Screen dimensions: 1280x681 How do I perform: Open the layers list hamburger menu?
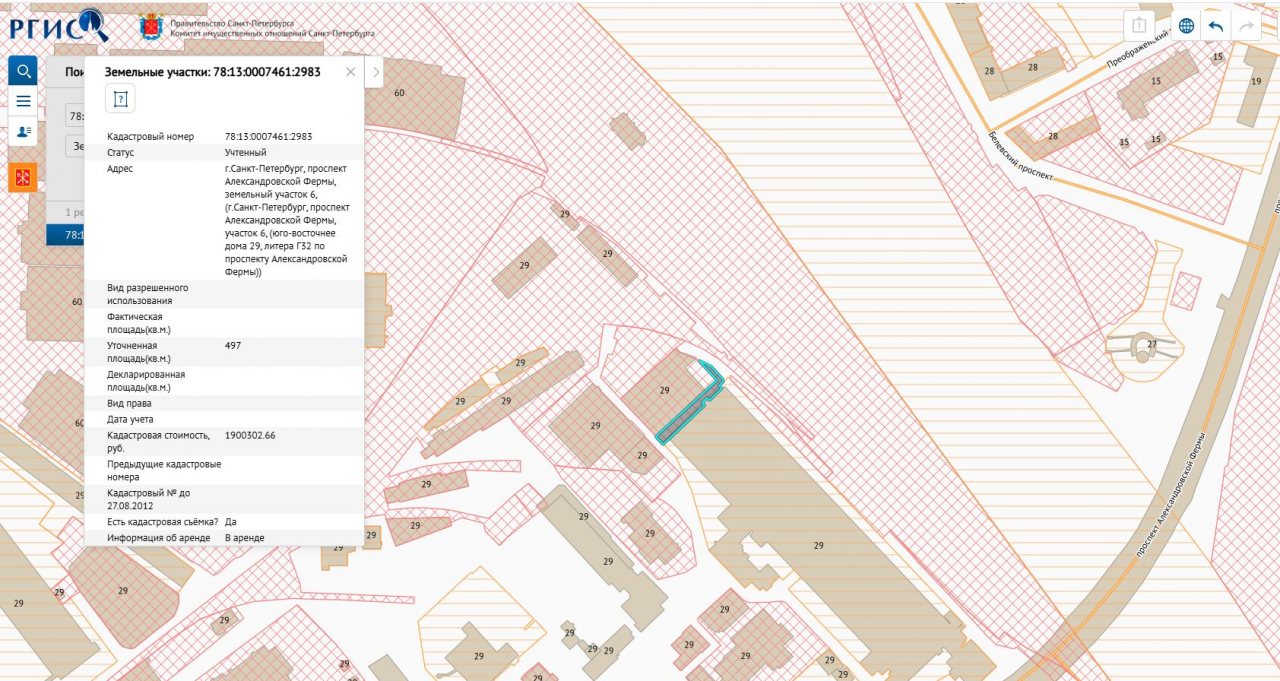click(x=23, y=100)
